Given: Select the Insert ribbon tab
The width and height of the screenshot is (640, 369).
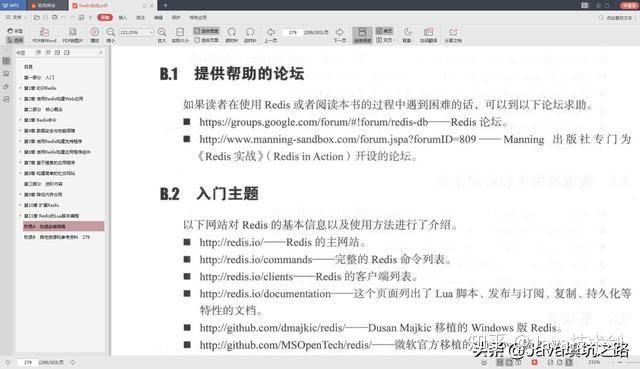Looking at the screenshot, I should [122, 18].
